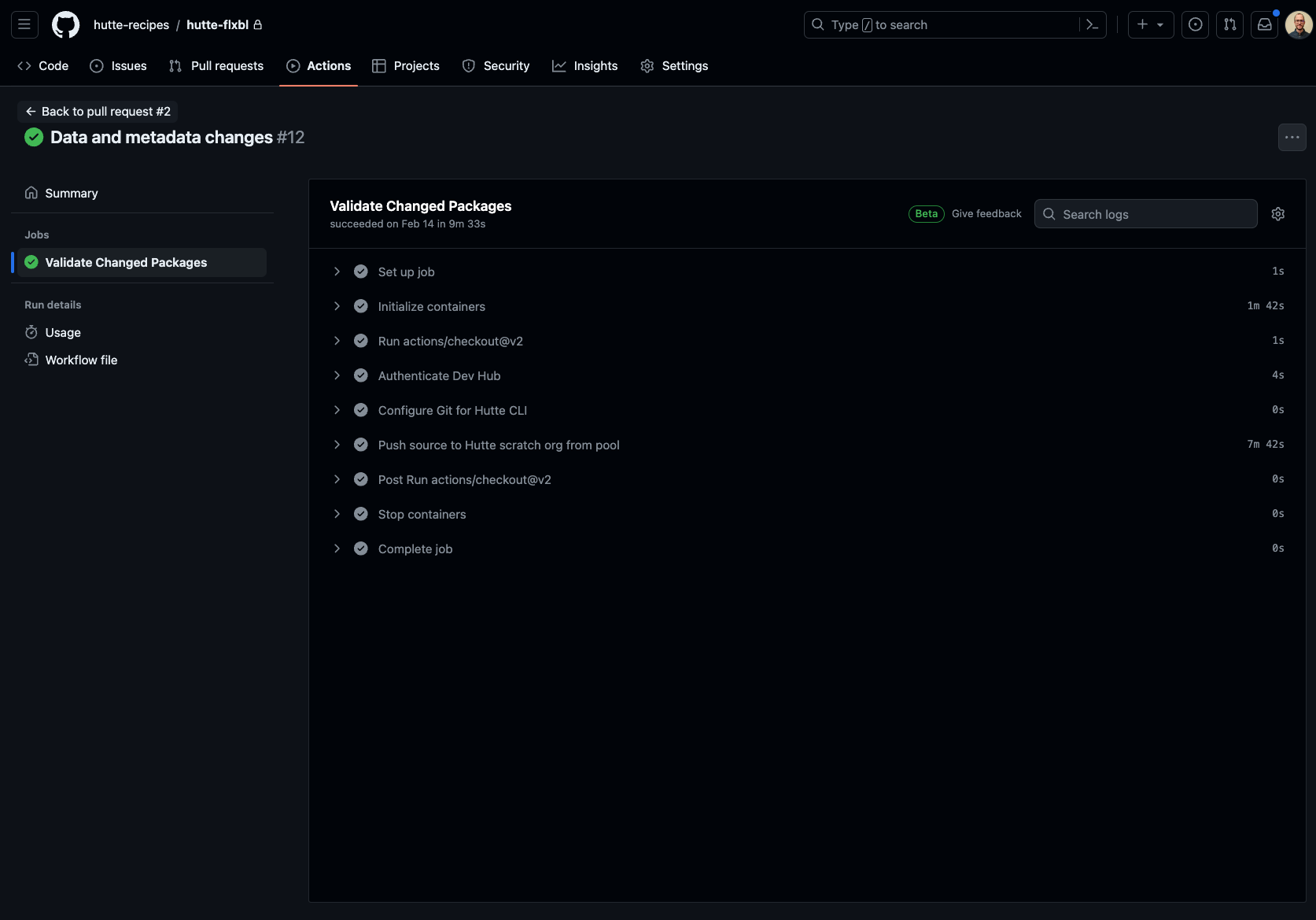Click the Set up job status check icon
1316x920 pixels.
point(361,272)
